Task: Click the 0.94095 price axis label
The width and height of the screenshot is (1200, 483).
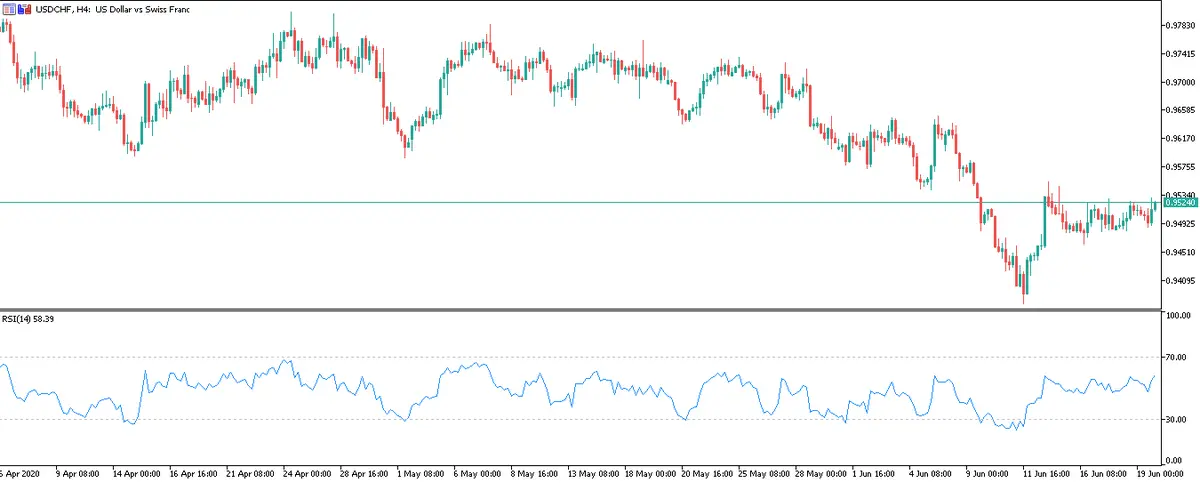Action: [1180, 281]
